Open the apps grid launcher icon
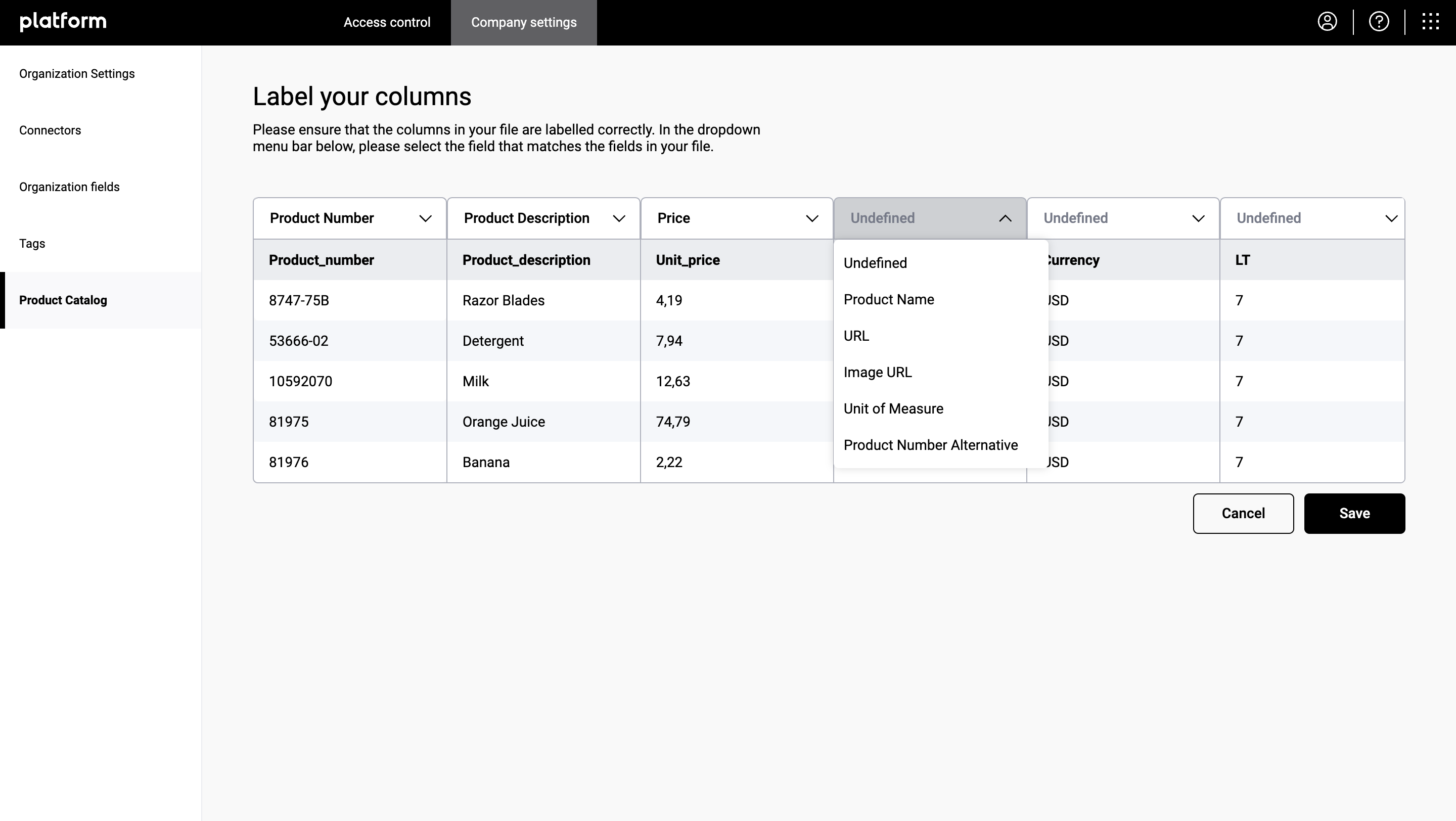The width and height of the screenshot is (1456, 821). click(x=1431, y=22)
